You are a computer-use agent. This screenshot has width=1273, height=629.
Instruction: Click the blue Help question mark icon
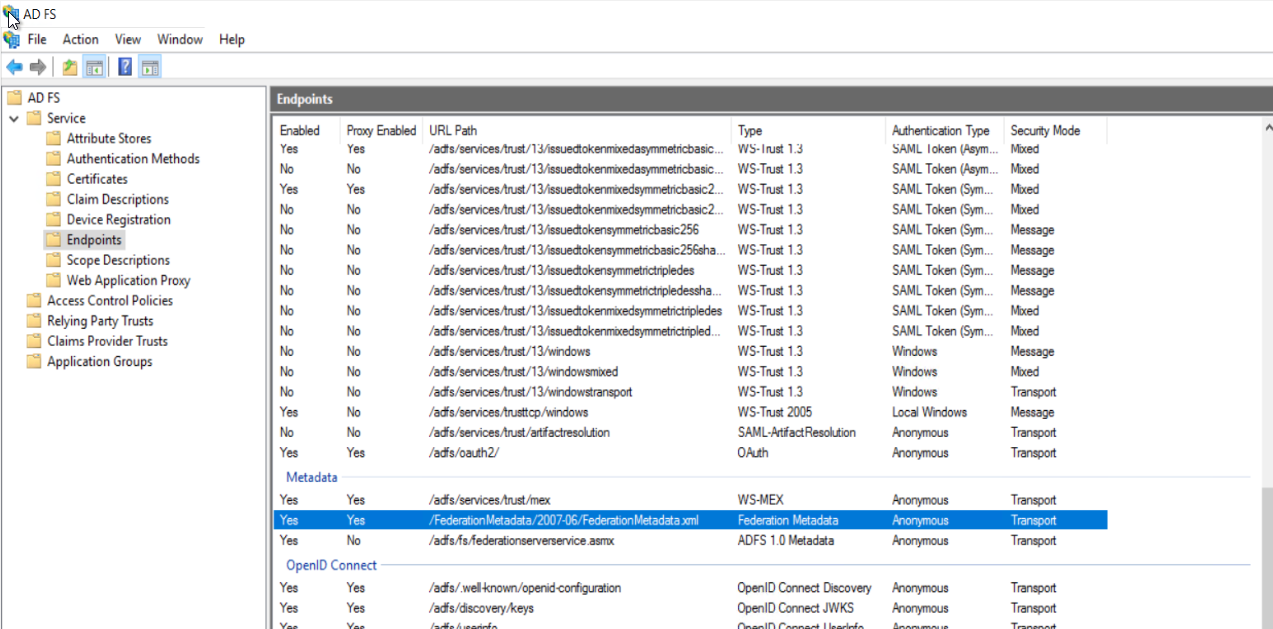(x=125, y=67)
